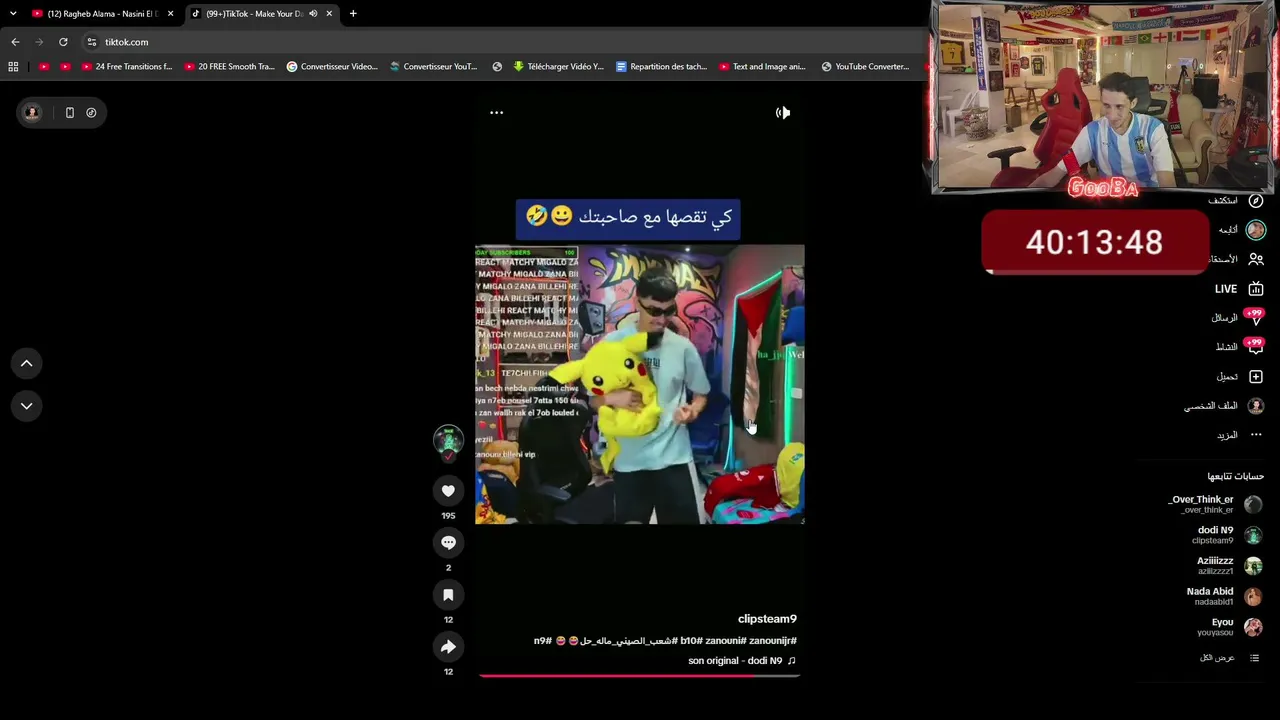
Task: Click the phone icon in the top-left pill
Action: [x=70, y=113]
